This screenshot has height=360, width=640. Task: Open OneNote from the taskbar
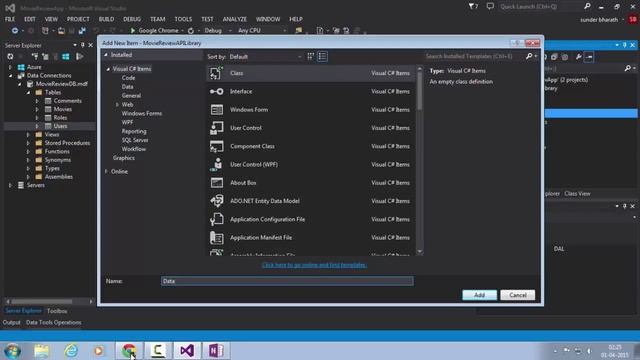(216, 351)
